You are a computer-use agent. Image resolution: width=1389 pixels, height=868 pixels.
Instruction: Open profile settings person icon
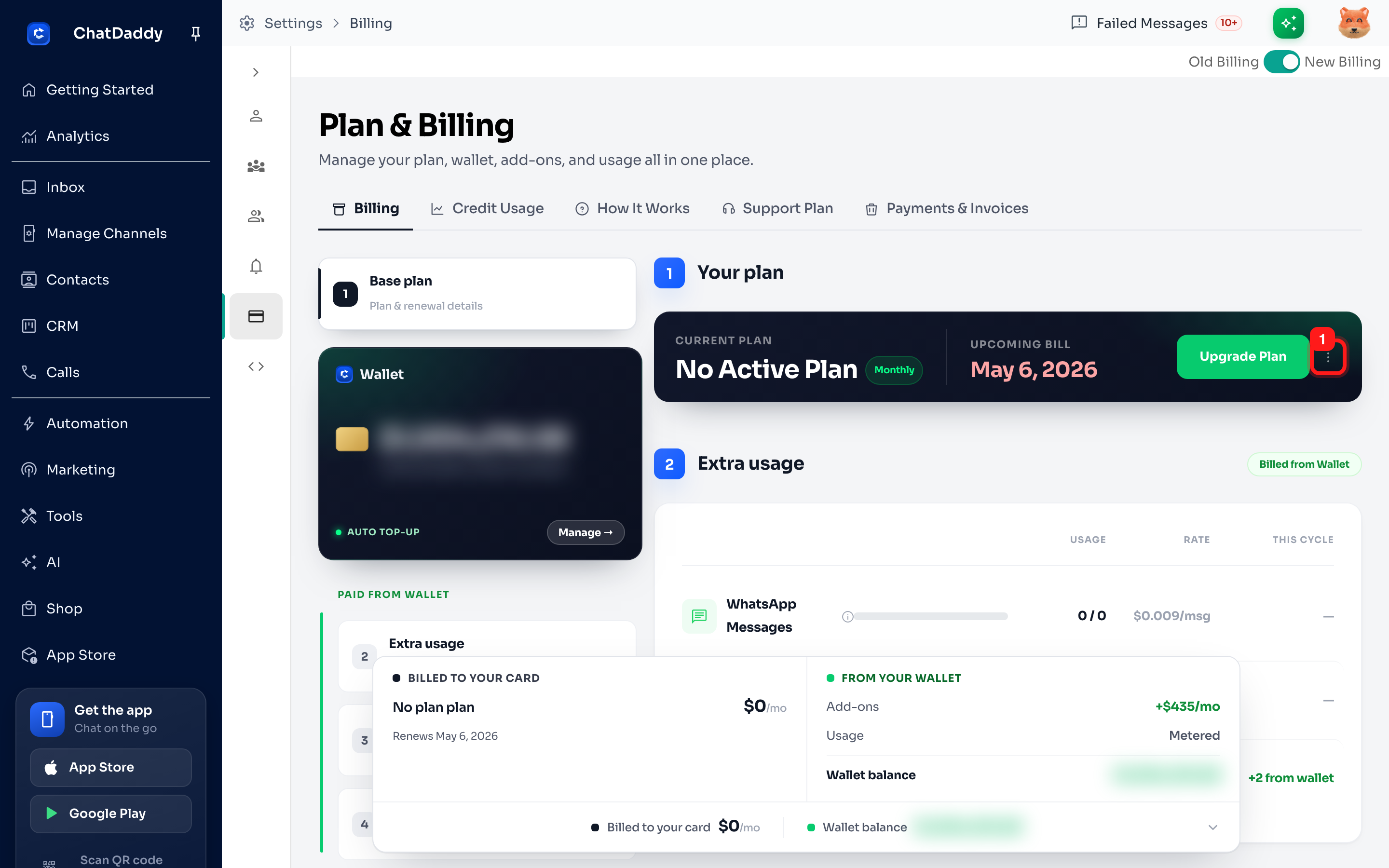(x=256, y=116)
